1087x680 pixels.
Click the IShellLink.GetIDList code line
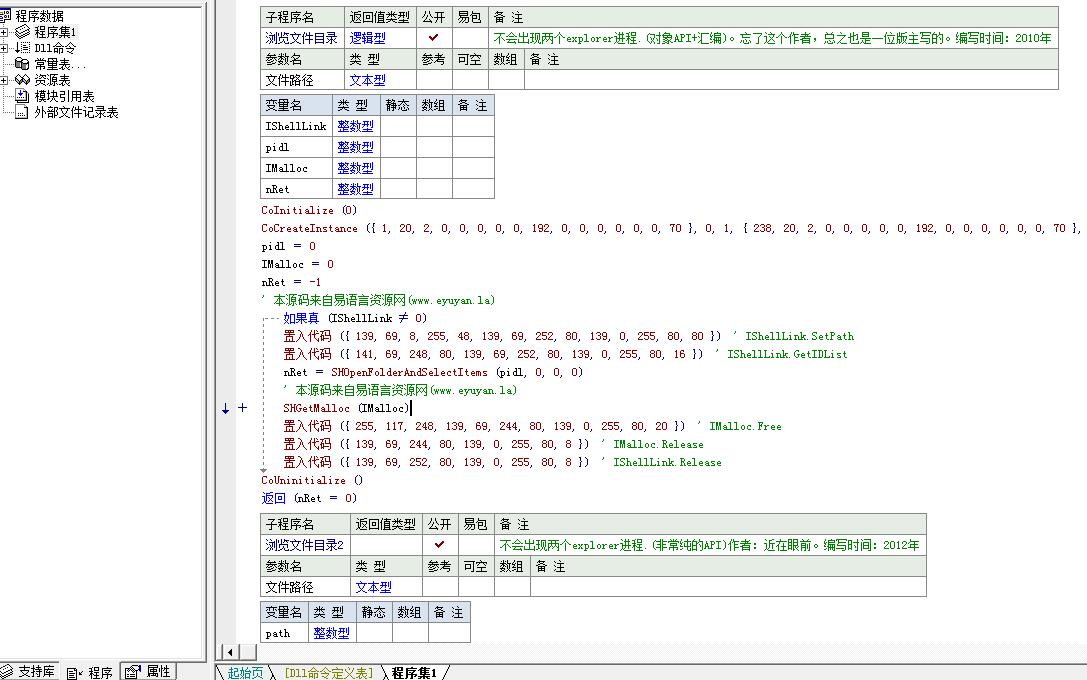(x=565, y=354)
